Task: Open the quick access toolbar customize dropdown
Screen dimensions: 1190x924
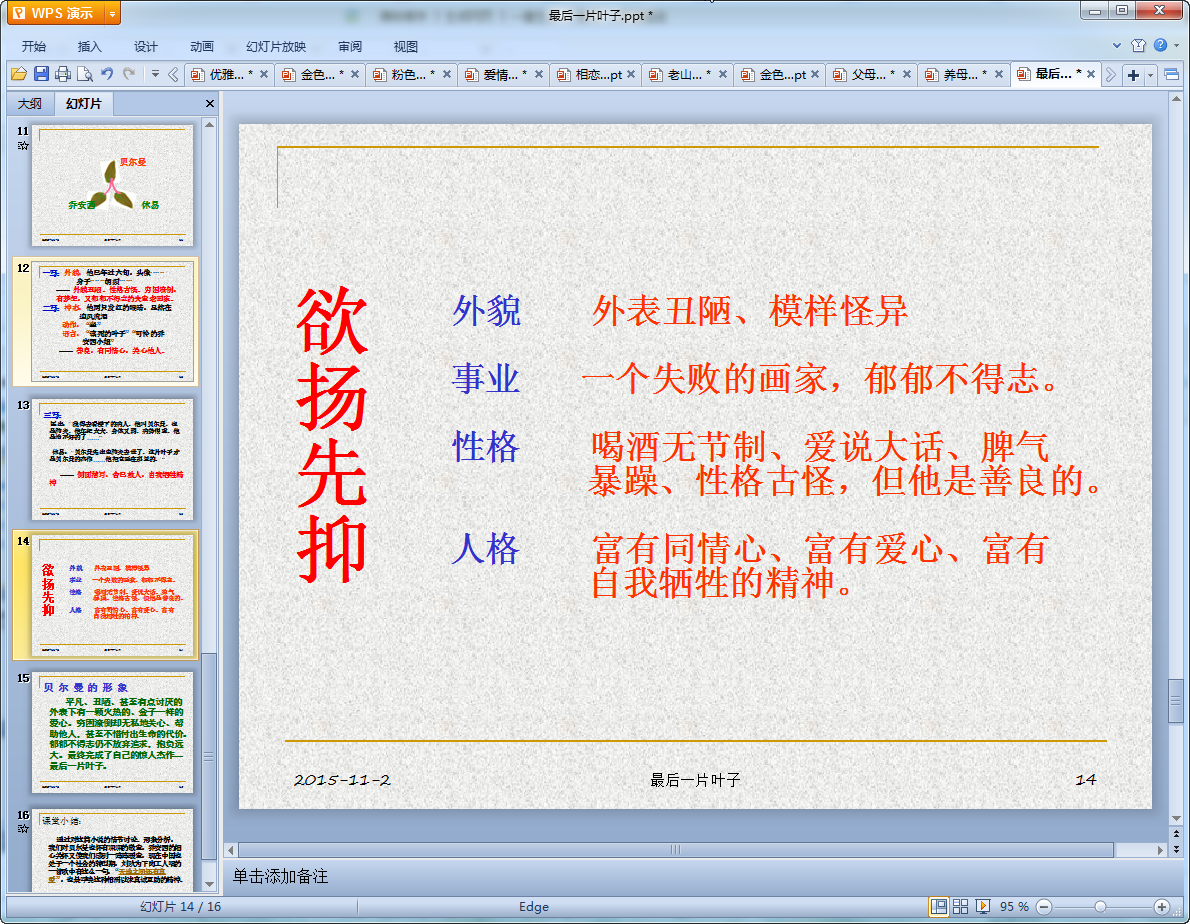Action: (x=155, y=74)
